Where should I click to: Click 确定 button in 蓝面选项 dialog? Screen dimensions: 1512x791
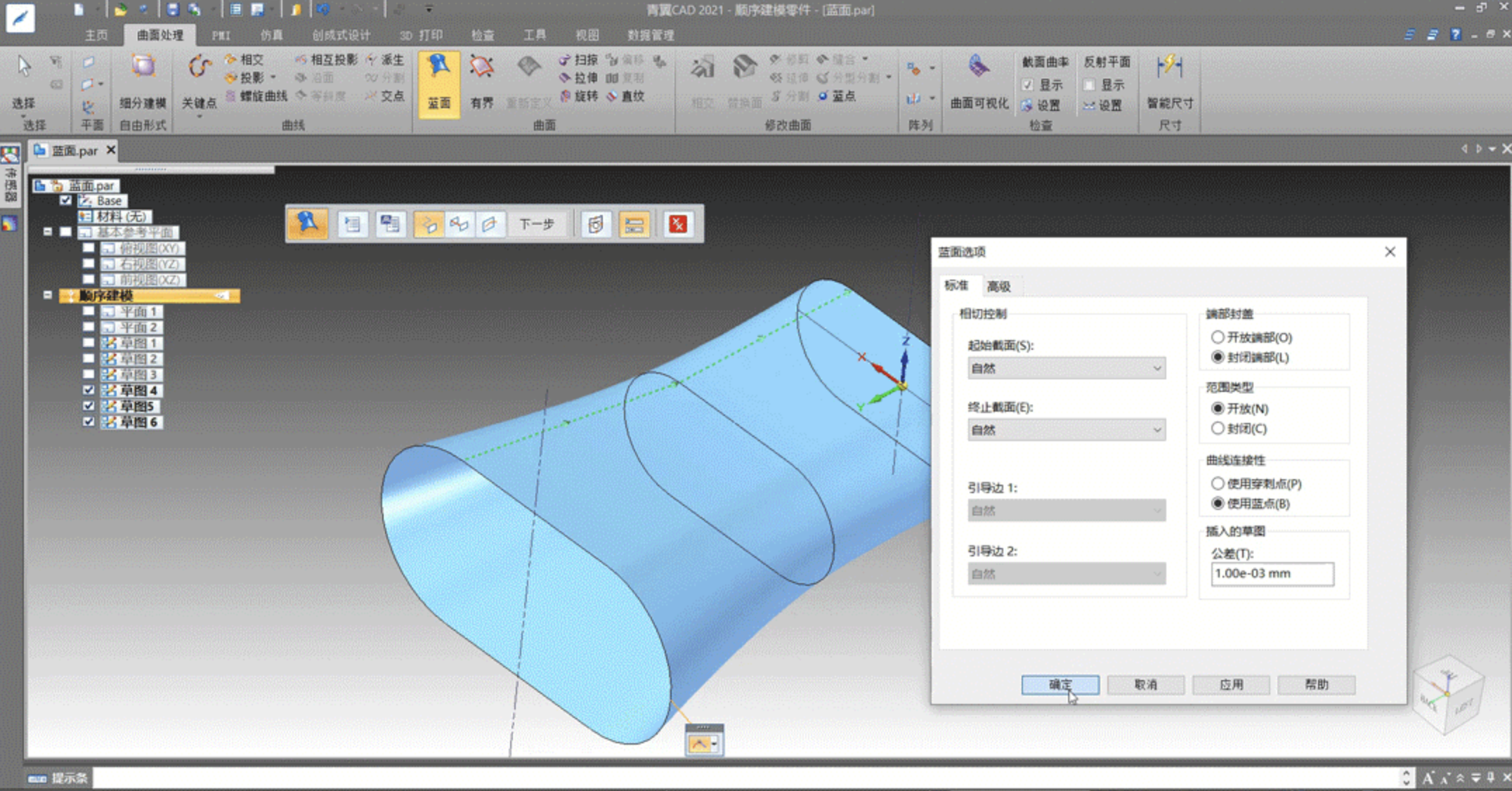(x=1060, y=685)
